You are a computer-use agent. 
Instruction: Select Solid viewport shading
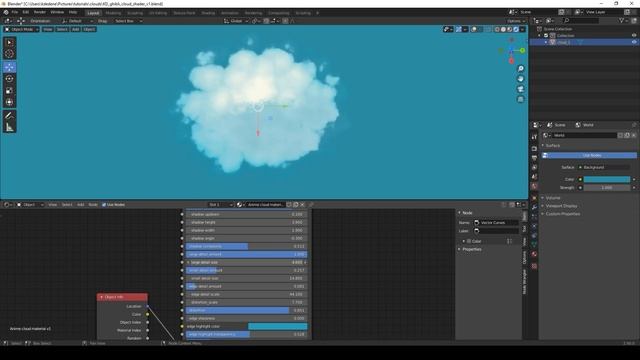[503, 29]
